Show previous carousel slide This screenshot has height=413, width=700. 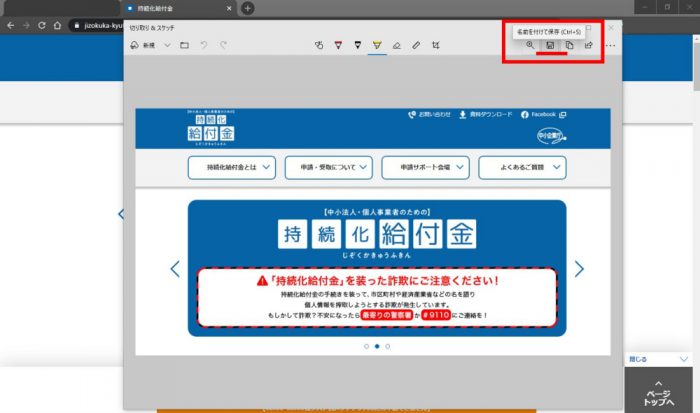click(x=175, y=269)
